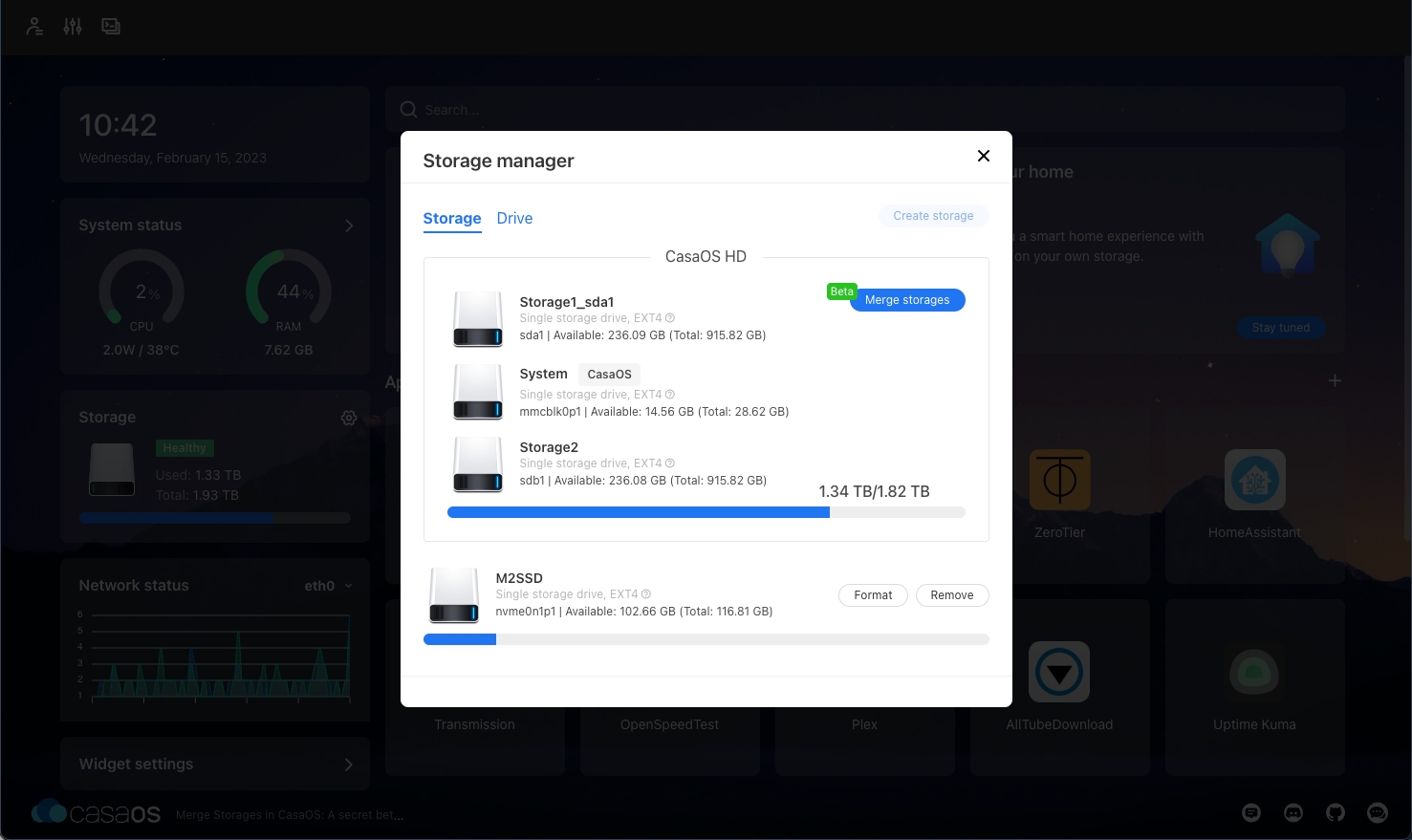Click the plus icon to add an app
This screenshot has width=1412, height=840.
click(x=1335, y=380)
